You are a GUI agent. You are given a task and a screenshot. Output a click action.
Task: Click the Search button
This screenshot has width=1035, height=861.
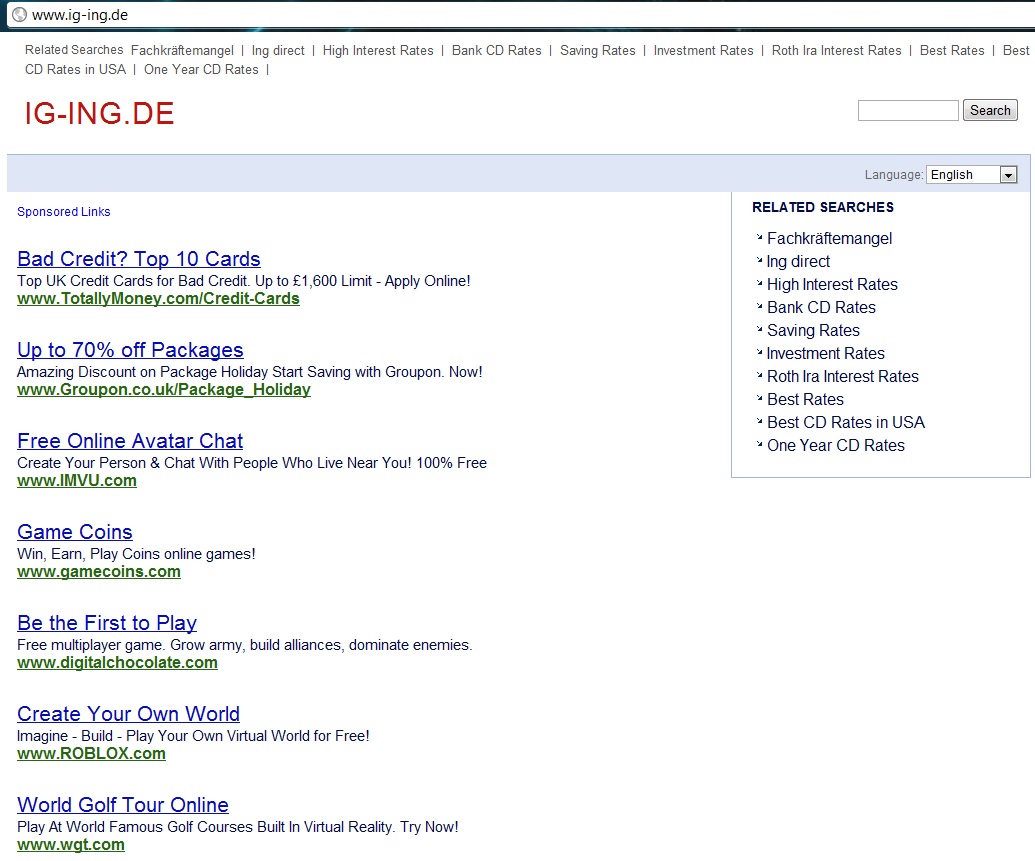tap(990, 110)
